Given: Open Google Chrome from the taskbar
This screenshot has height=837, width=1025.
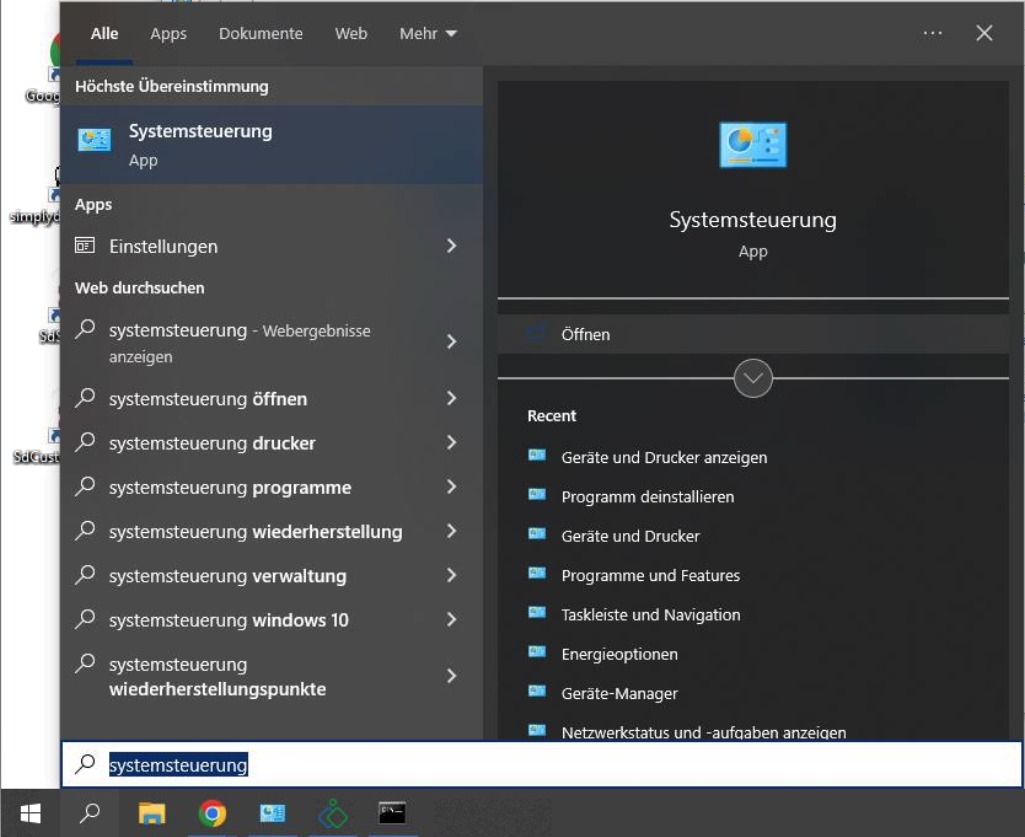Looking at the screenshot, I should coord(212,813).
